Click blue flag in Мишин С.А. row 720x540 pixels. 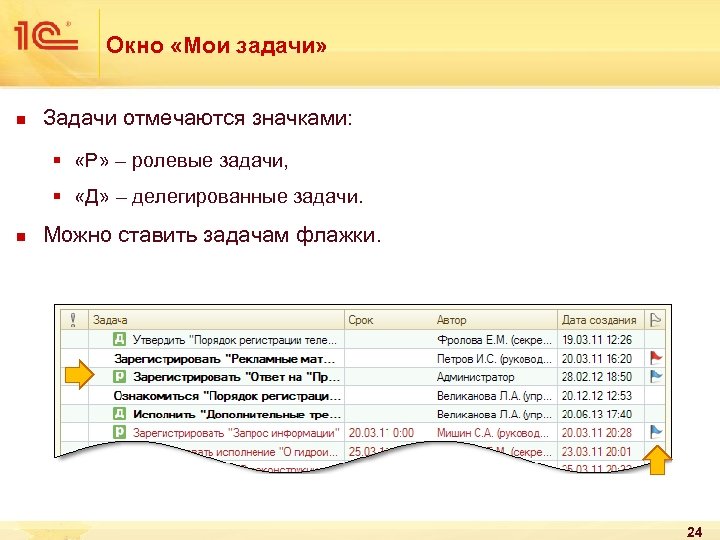(x=656, y=432)
